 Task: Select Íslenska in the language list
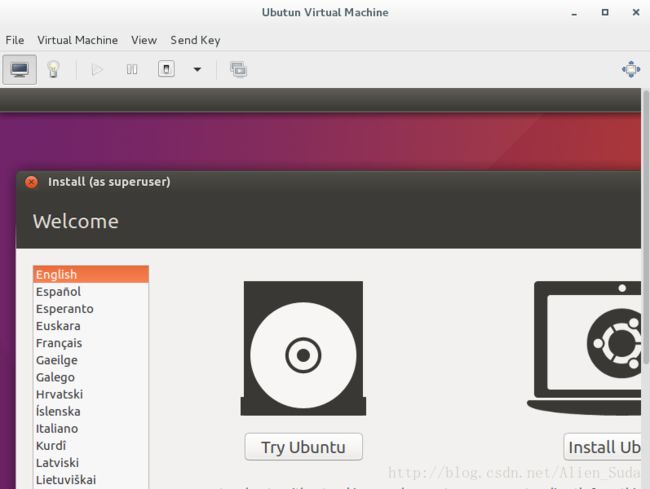(x=91, y=411)
